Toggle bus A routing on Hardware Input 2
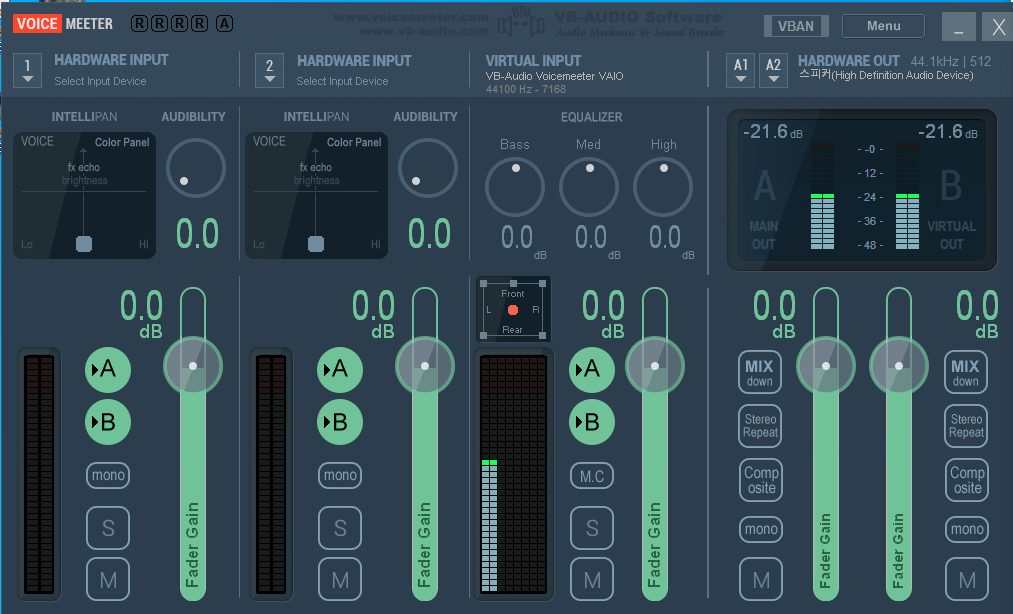Screen dimensions: 1013x614 tap(340, 370)
